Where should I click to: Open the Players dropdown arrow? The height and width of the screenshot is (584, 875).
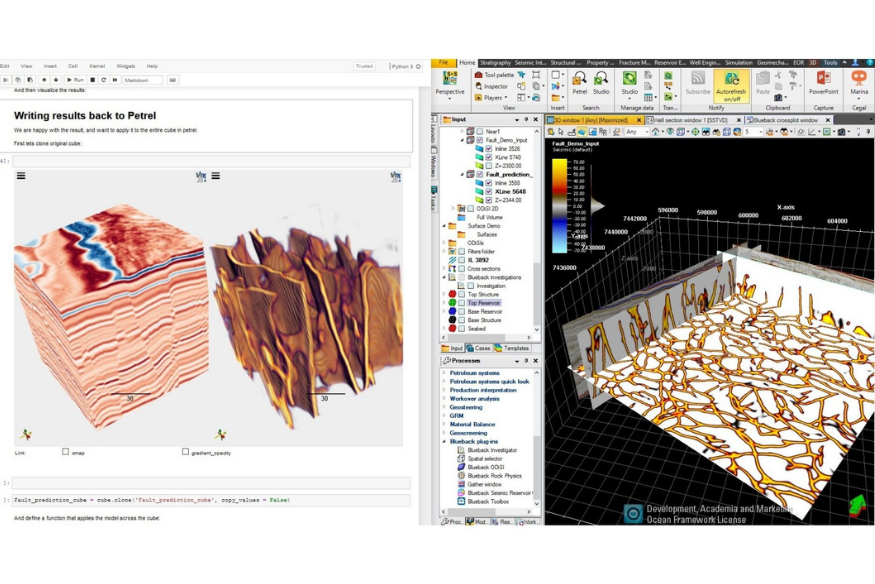(506, 98)
